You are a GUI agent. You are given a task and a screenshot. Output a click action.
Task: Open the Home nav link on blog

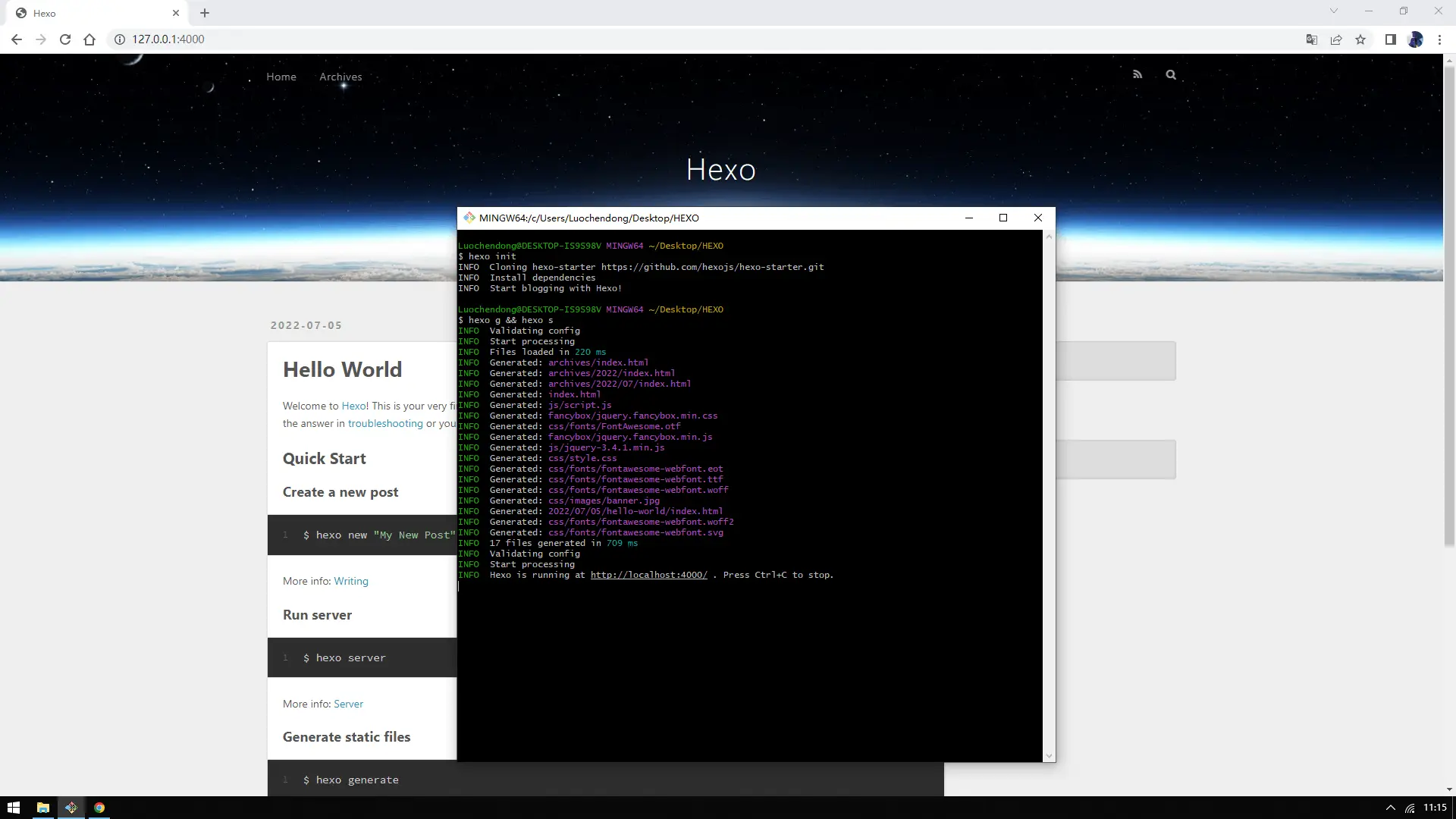click(281, 77)
